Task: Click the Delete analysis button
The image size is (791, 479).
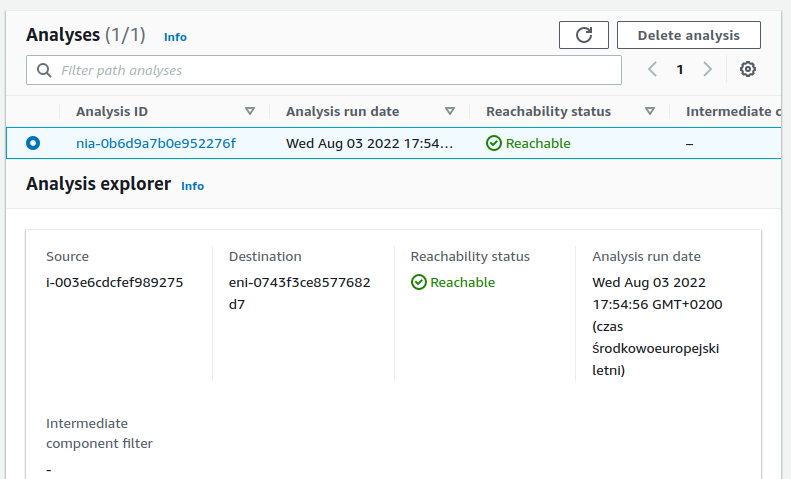Action: click(x=688, y=35)
